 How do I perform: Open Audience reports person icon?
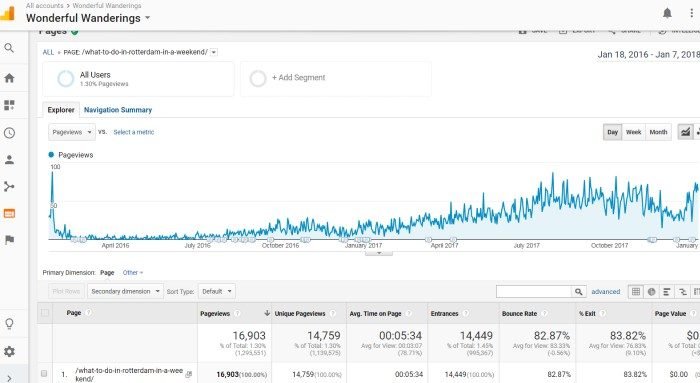(9, 160)
